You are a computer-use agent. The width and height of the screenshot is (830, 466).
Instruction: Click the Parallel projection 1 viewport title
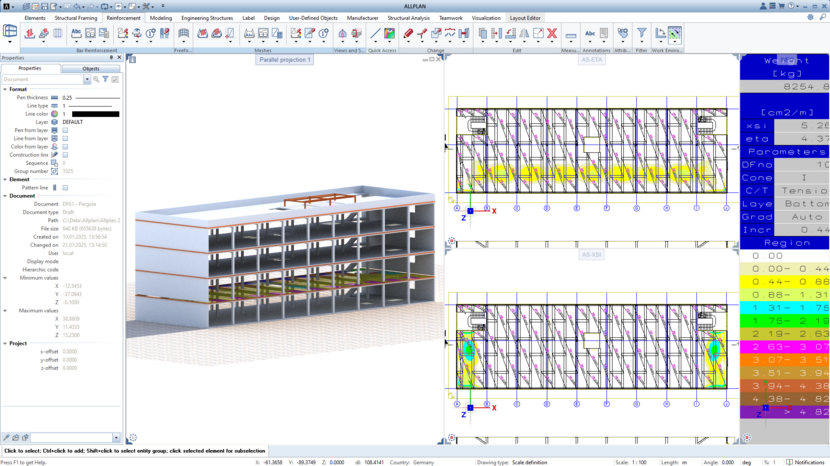click(284, 60)
